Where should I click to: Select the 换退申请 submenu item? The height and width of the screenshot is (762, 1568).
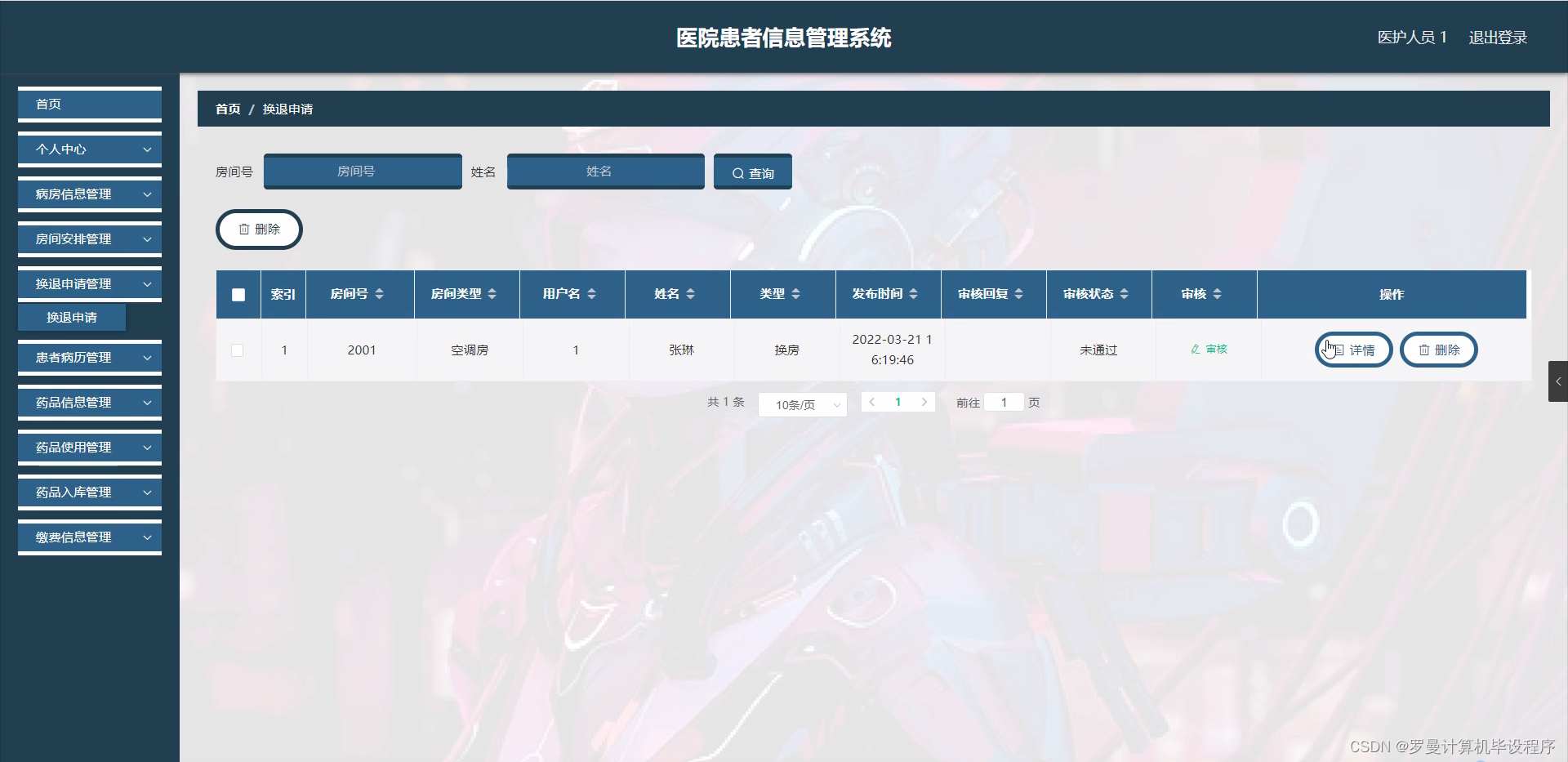(x=72, y=317)
